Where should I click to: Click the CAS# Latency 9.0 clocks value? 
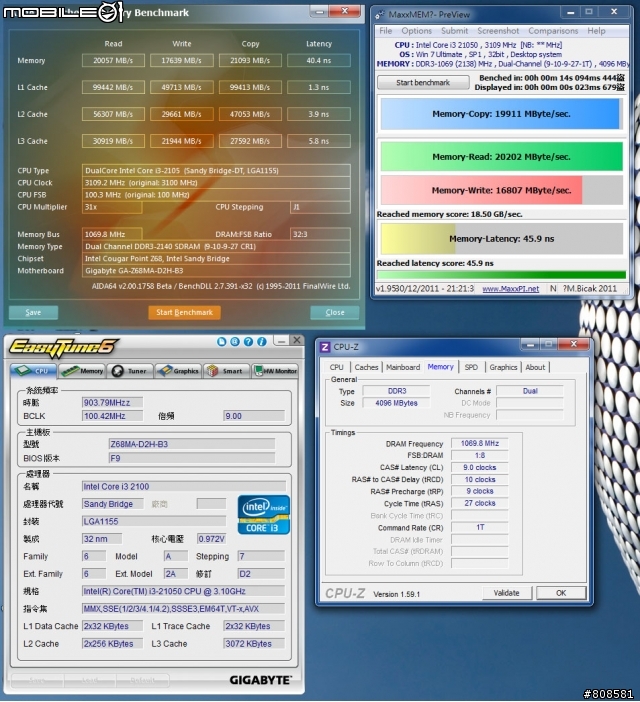point(479,467)
